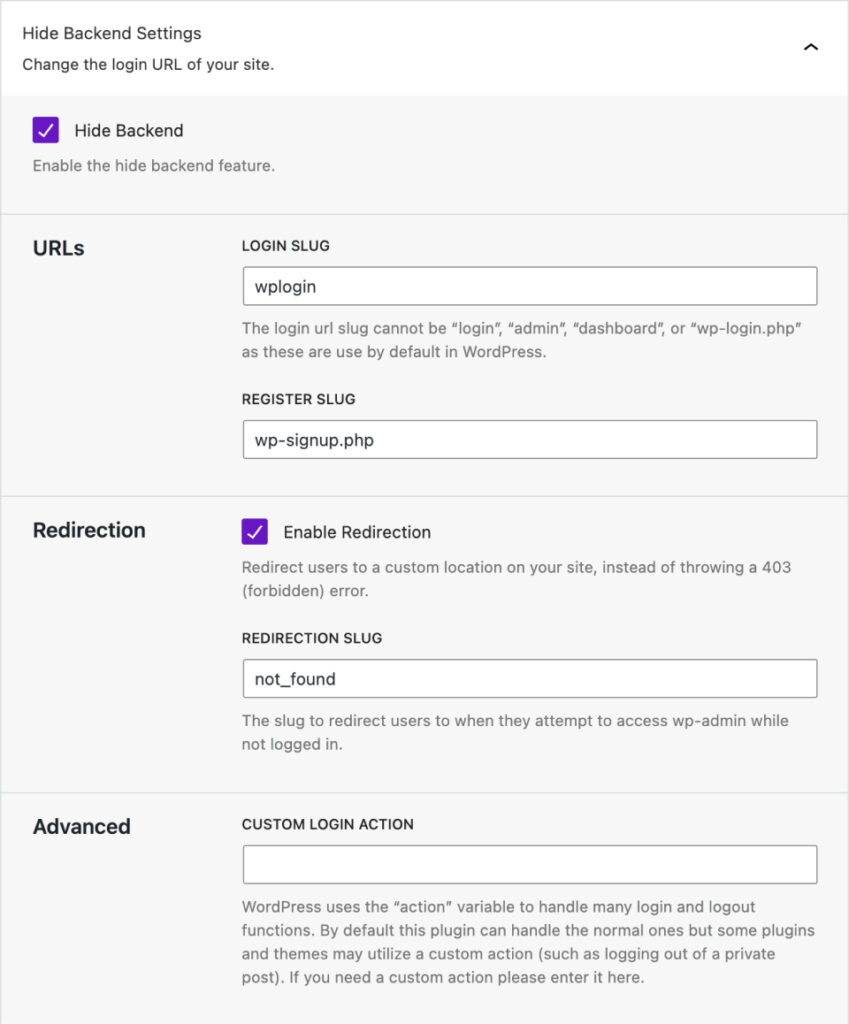Click the Enable Redirection label text
The height and width of the screenshot is (1024, 849).
tap(357, 532)
